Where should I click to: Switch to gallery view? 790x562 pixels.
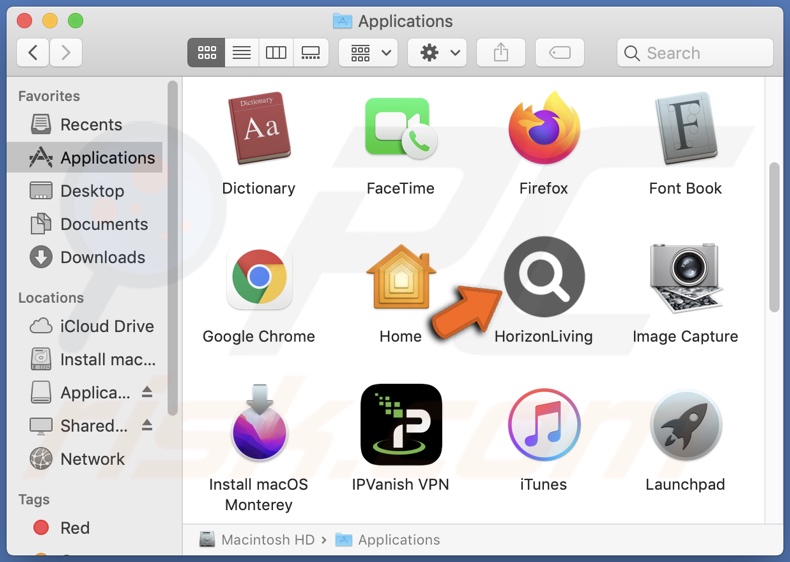point(311,52)
